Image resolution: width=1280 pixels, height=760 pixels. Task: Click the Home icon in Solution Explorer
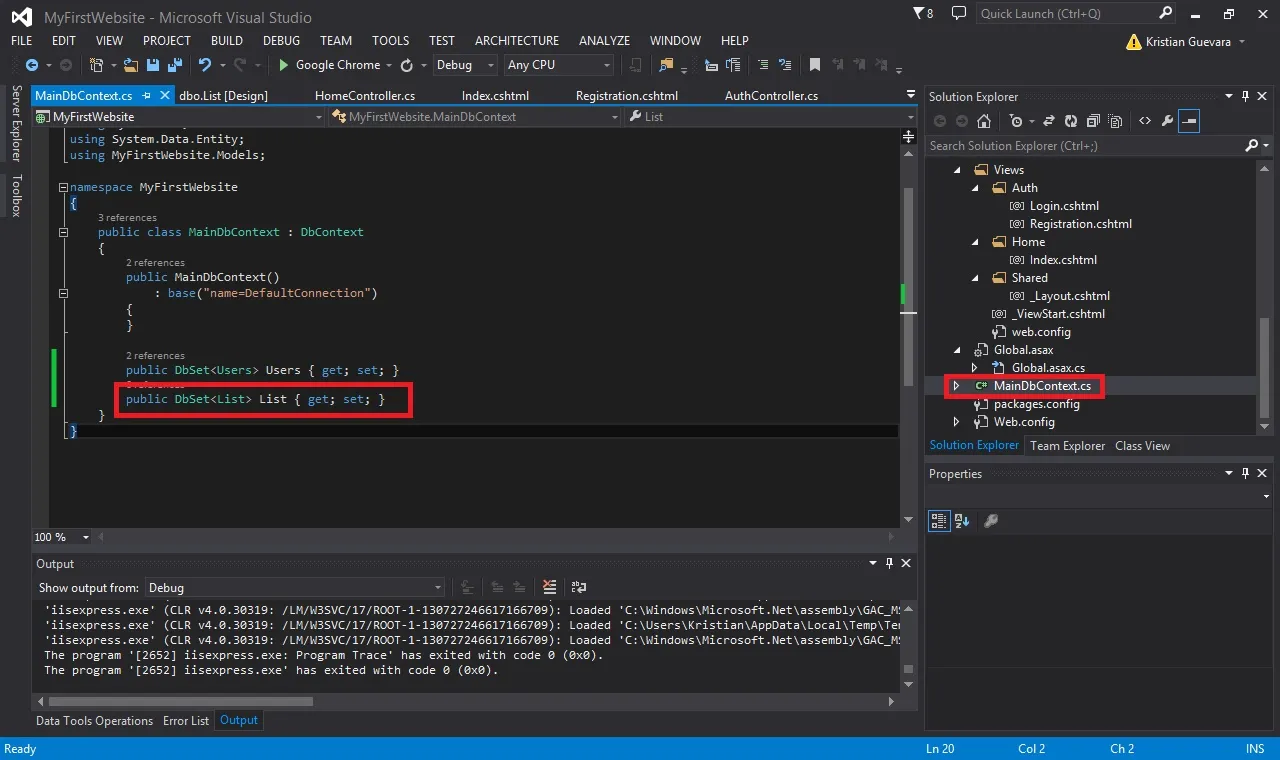tap(984, 121)
